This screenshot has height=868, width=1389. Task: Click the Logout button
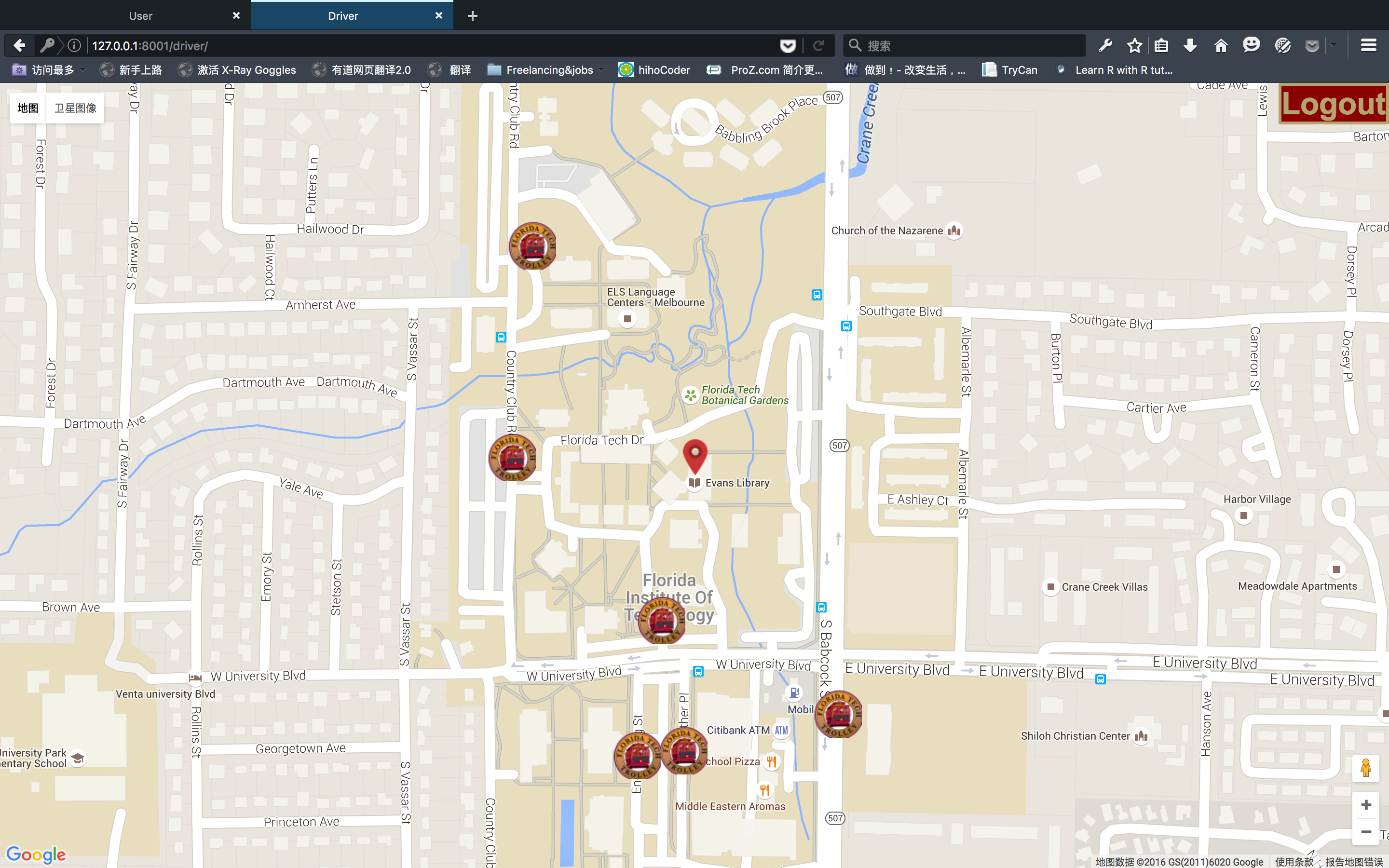[x=1333, y=104]
